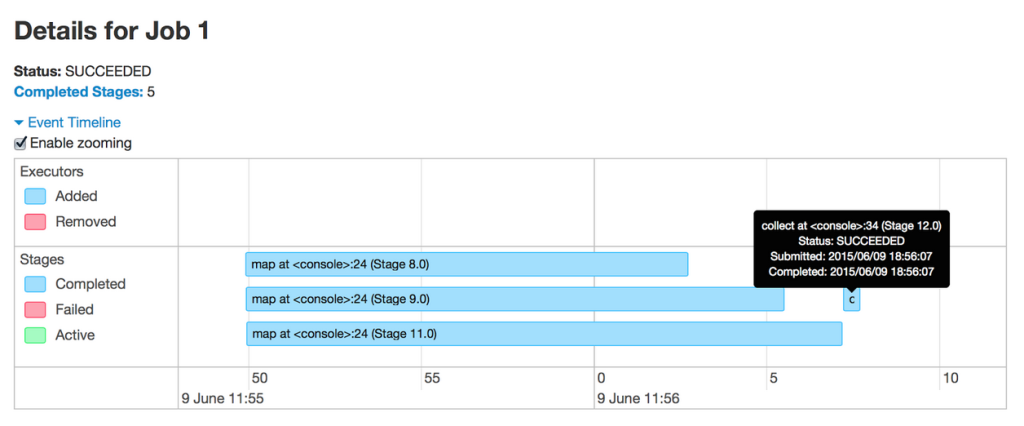The image size is (1024, 426).
Task: Select the Stage 9.0 timeline bar
Action: click(x=515, y=299)
